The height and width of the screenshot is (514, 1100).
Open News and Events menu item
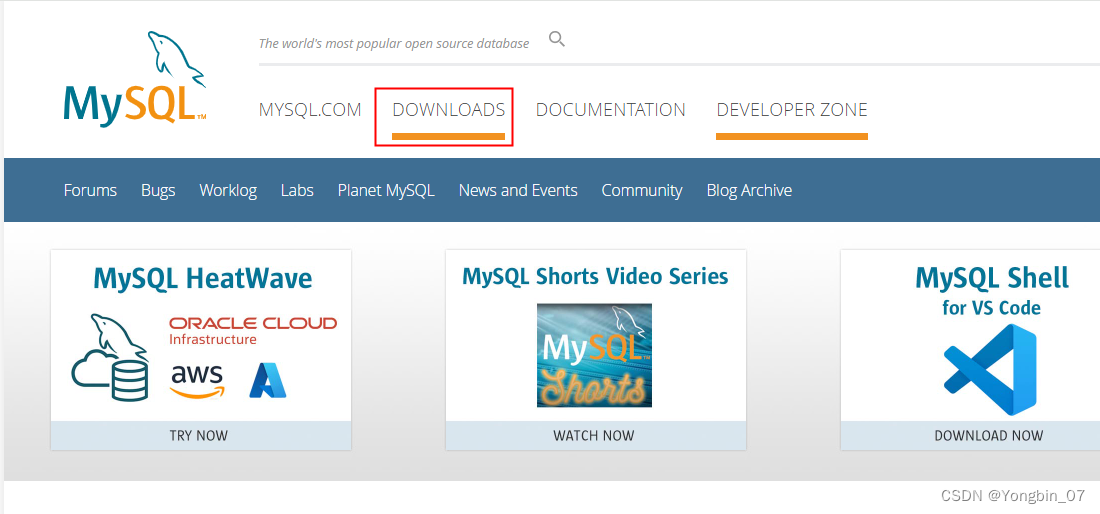pos(518,190)
